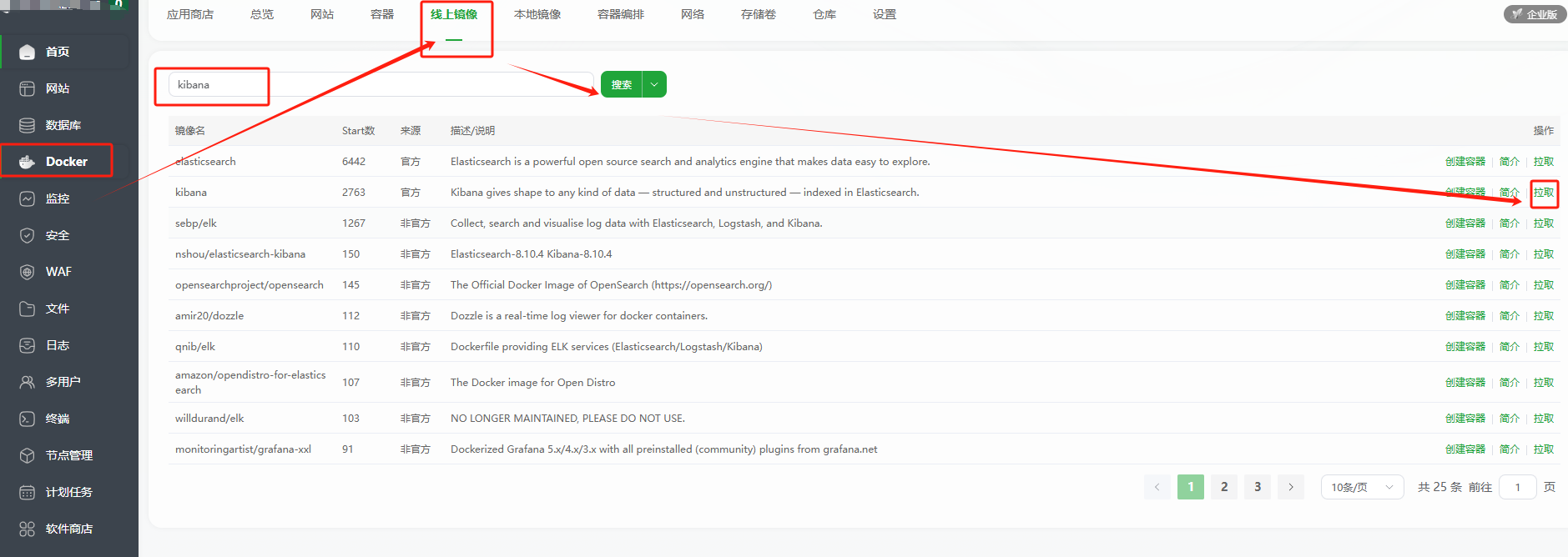This screenshot has width=1568, height=557.
Task: Create container for amazon/opendistro-for-elasticsearch
Action: [x=1465, y=383]
